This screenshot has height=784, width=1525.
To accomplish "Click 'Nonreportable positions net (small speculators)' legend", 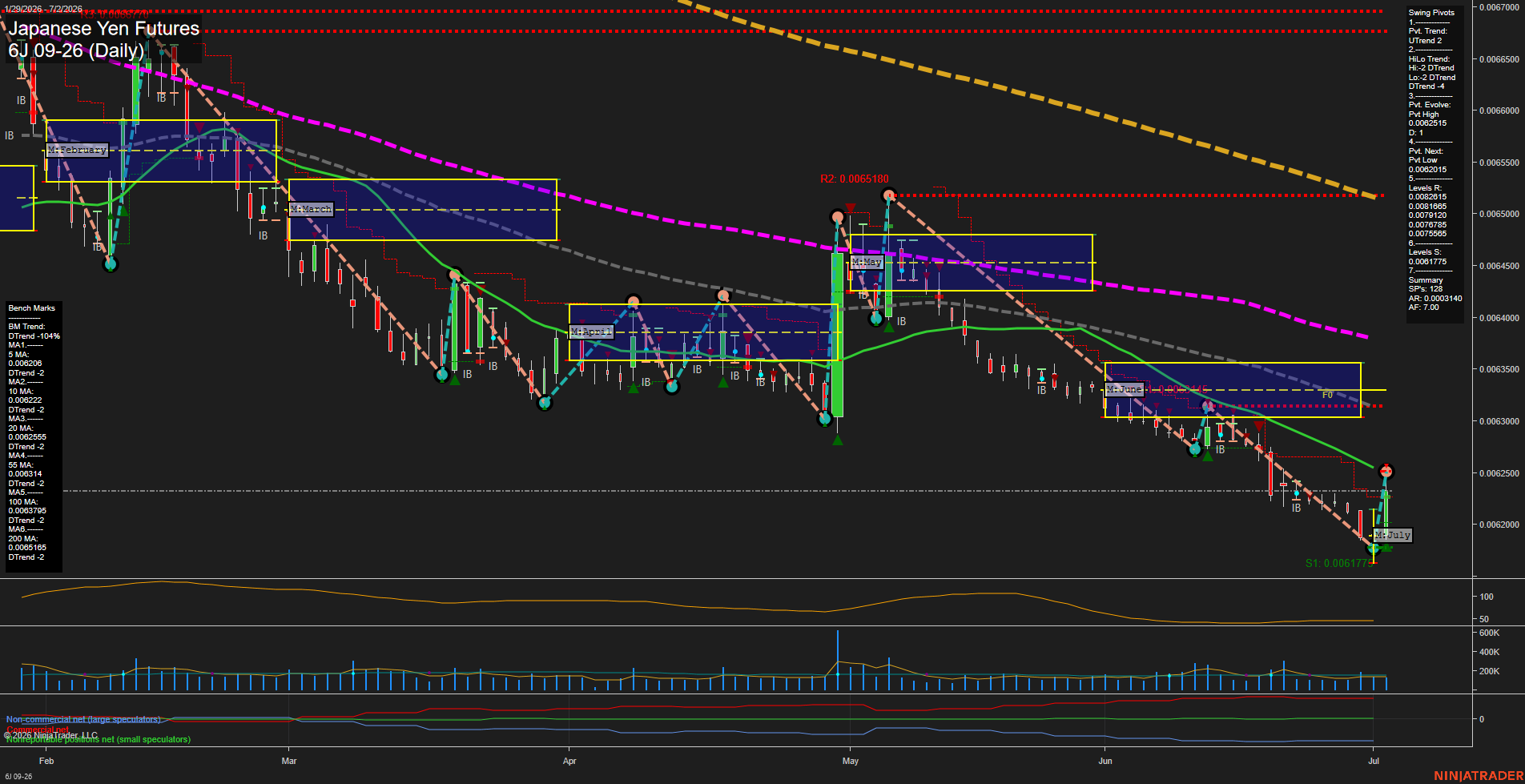I will click(99, 740).
